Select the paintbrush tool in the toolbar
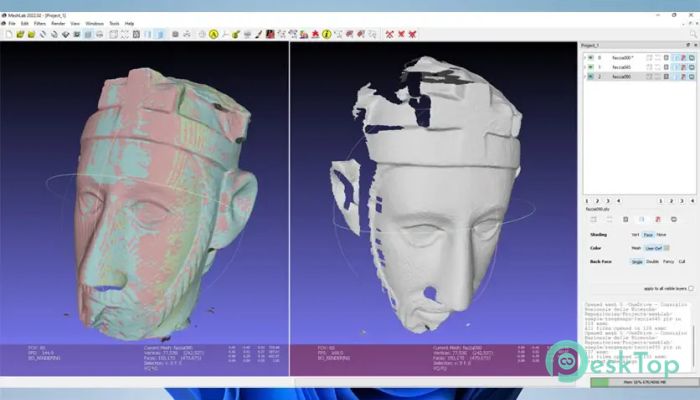Viewport: 700px width, 400px height. click(258, 34)
